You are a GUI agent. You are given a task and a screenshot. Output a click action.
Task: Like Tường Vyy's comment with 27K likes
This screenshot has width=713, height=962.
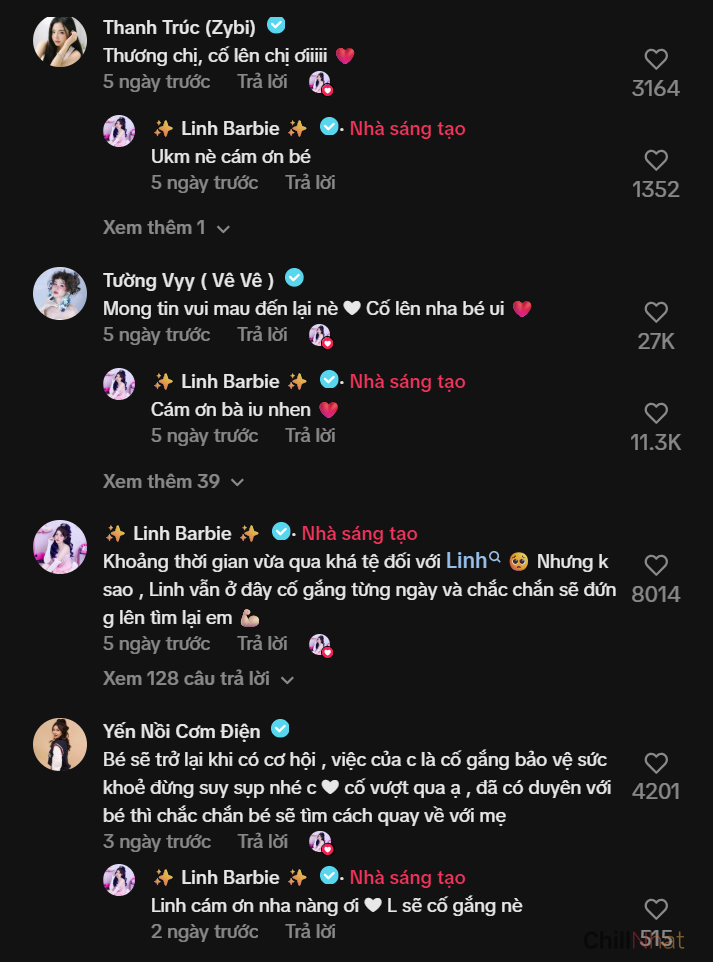pyautogui.click(x=656, y=312)
